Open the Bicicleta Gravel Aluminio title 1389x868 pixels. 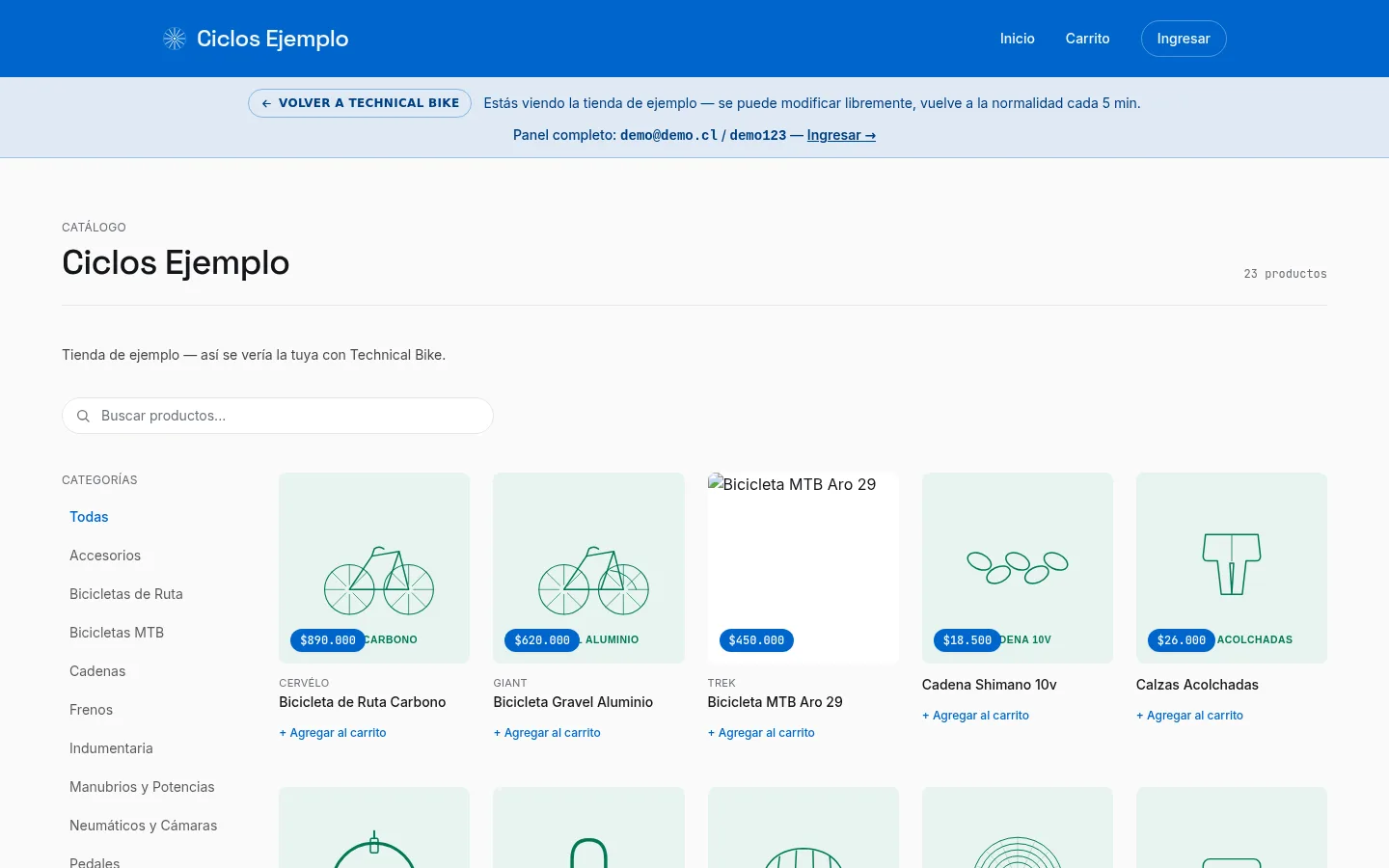[x=573, y=702]
